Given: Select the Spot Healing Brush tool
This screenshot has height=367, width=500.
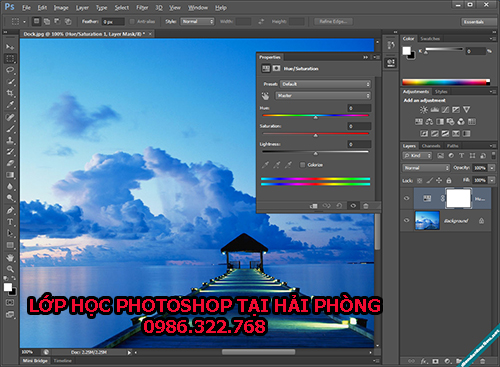Looking at the screenshot, I should coord(10,117).
